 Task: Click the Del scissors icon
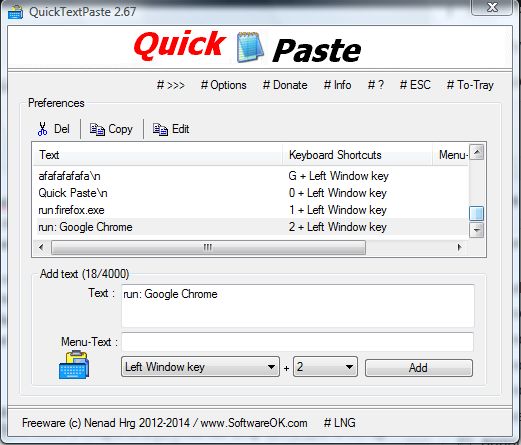click(42, 129)
